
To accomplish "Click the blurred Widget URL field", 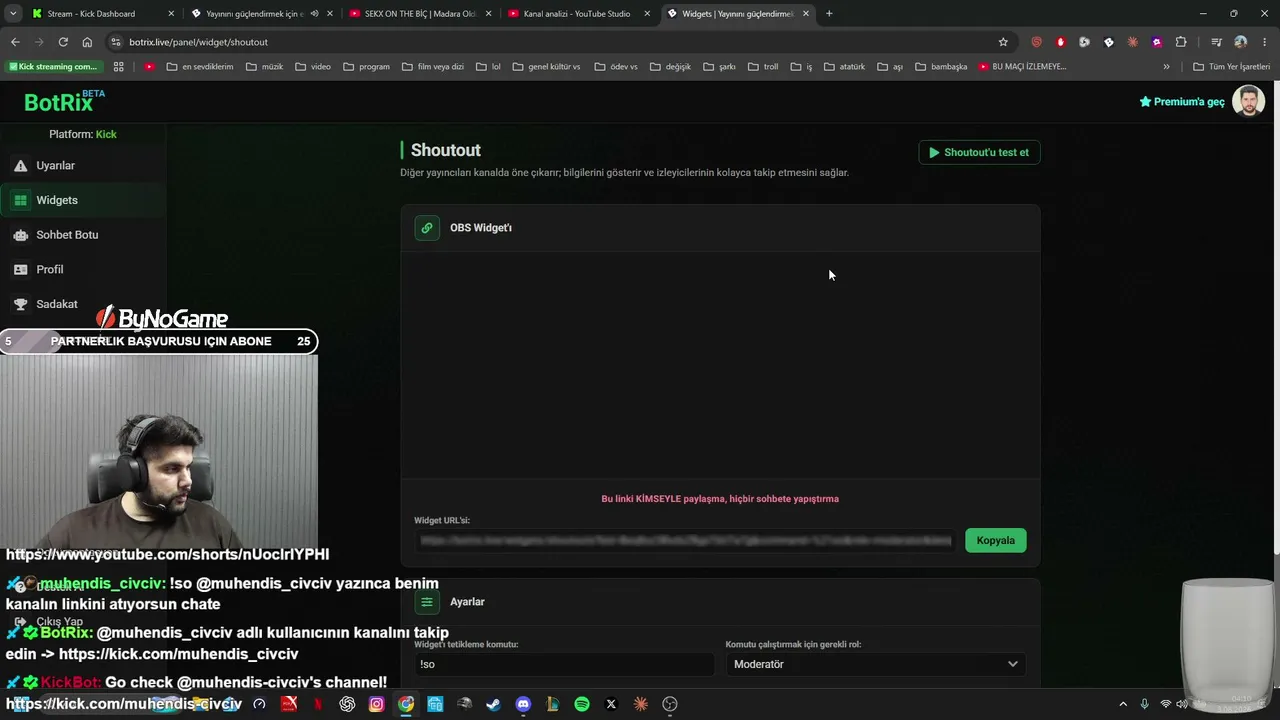I will click(x=686, y=541).
